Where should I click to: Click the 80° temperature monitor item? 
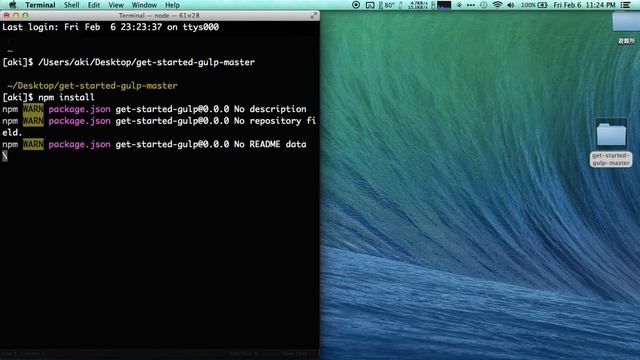click(x=387, y=5)
